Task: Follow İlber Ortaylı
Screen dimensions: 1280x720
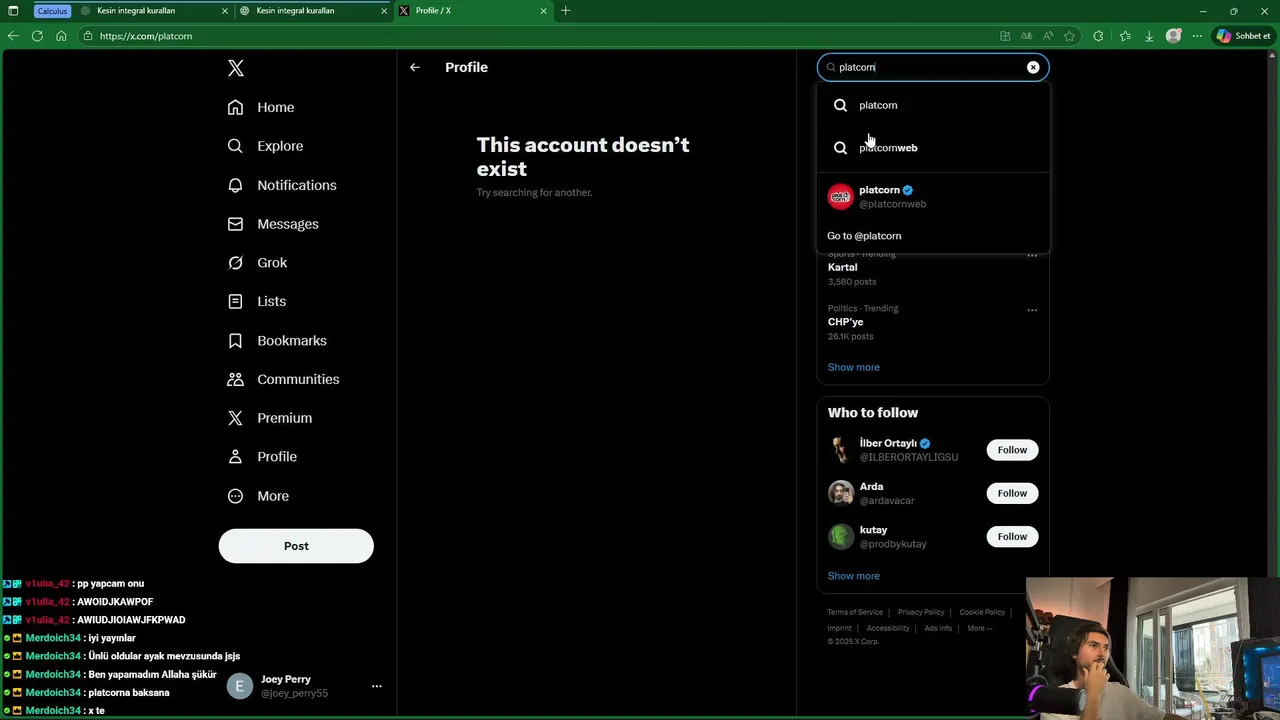Action: (1012, 450)
